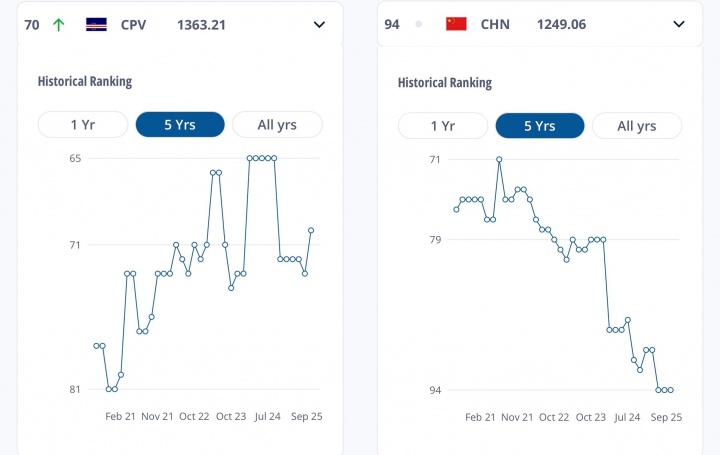Screen dimensions: 720x455
Task: Click the last data point on CHN chart
Action: coord(670,390)
